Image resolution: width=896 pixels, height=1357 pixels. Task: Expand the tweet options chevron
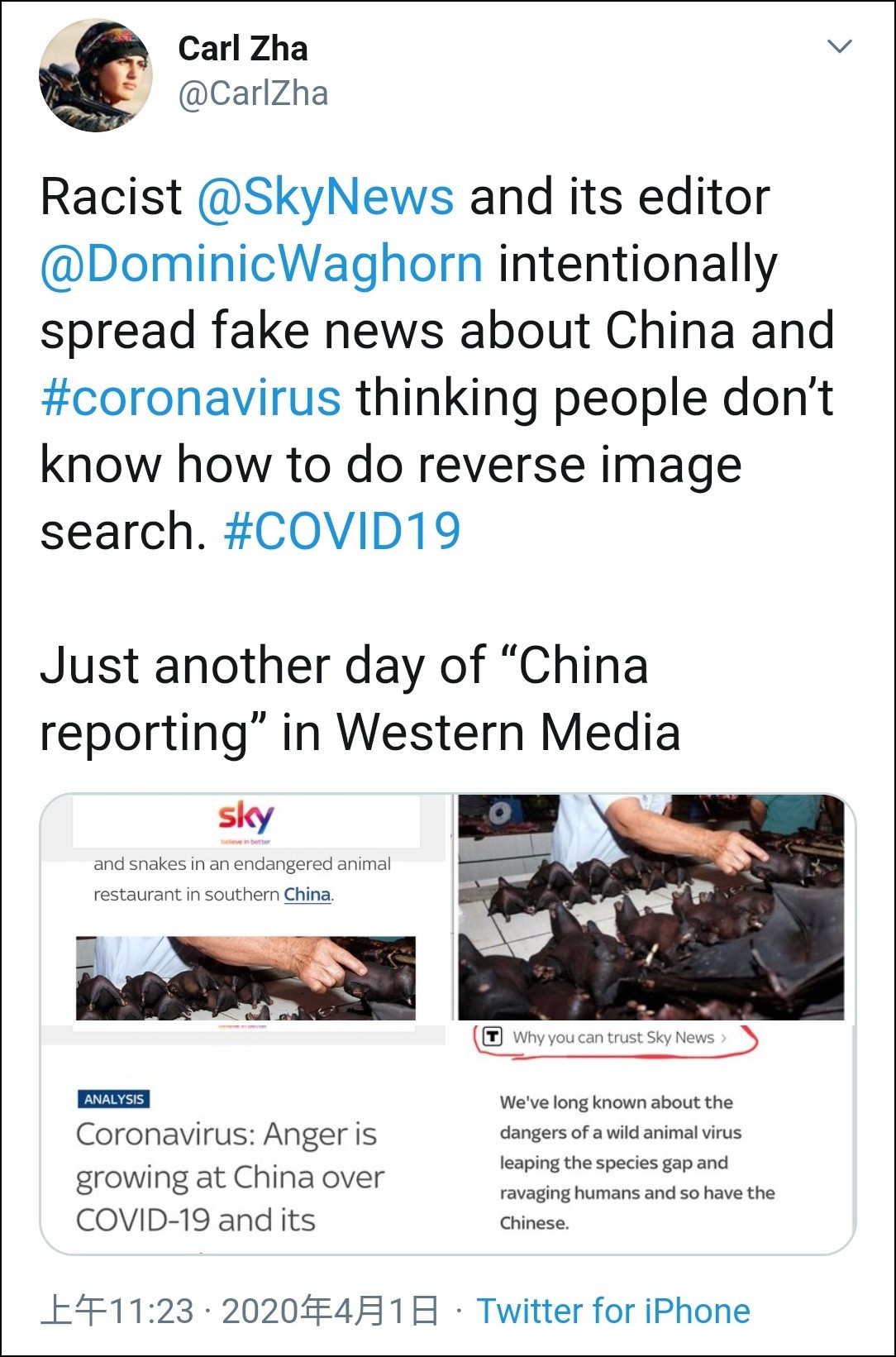pyautogui.click(x=839, y=46)
